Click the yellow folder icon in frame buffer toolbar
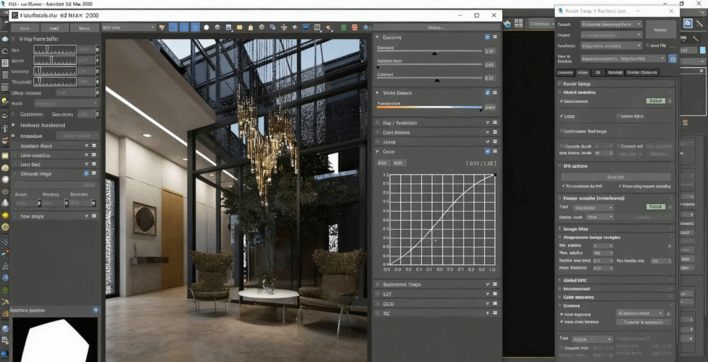 (x=239, y=28)
